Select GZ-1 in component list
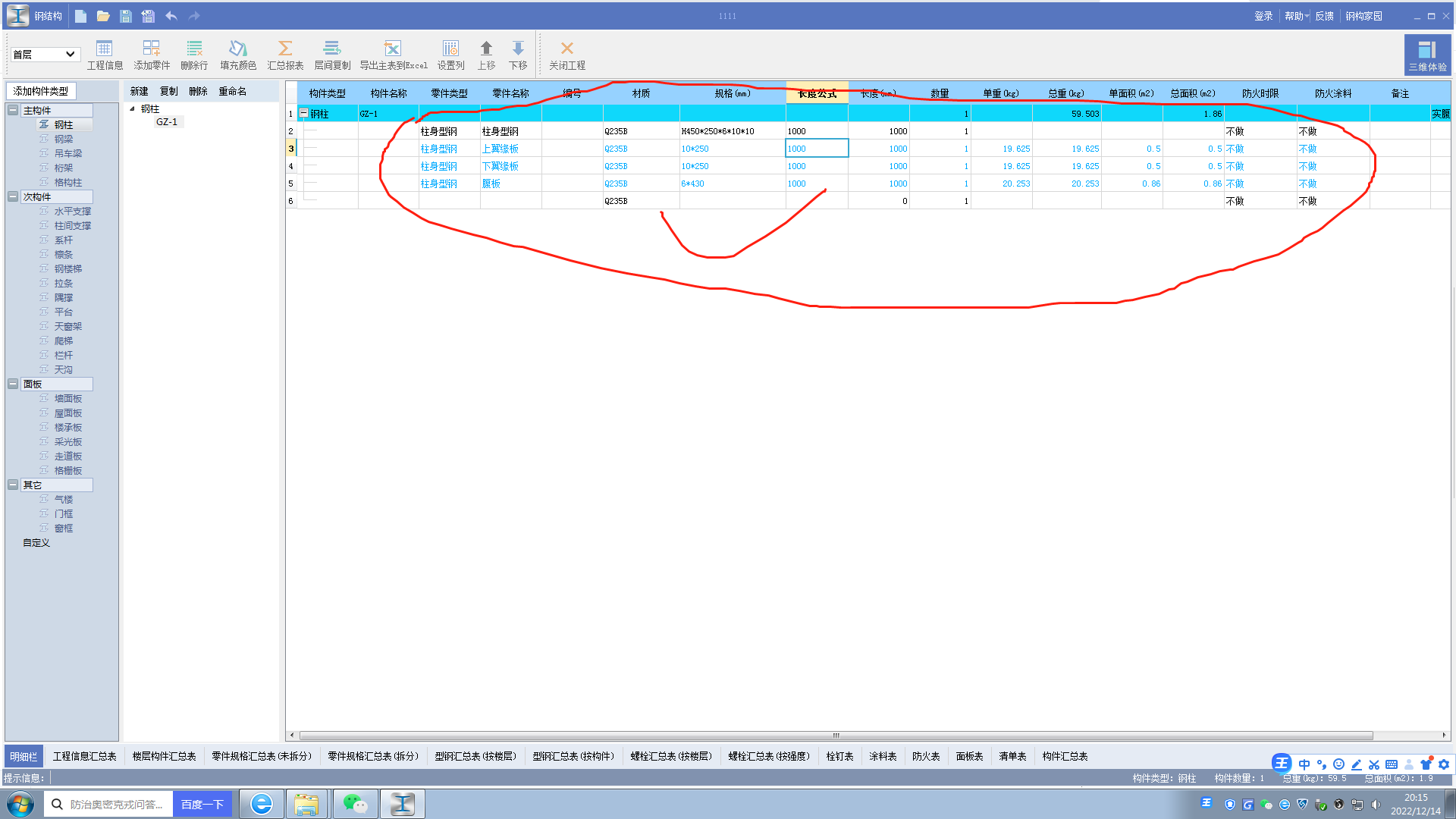 point(167,122)
